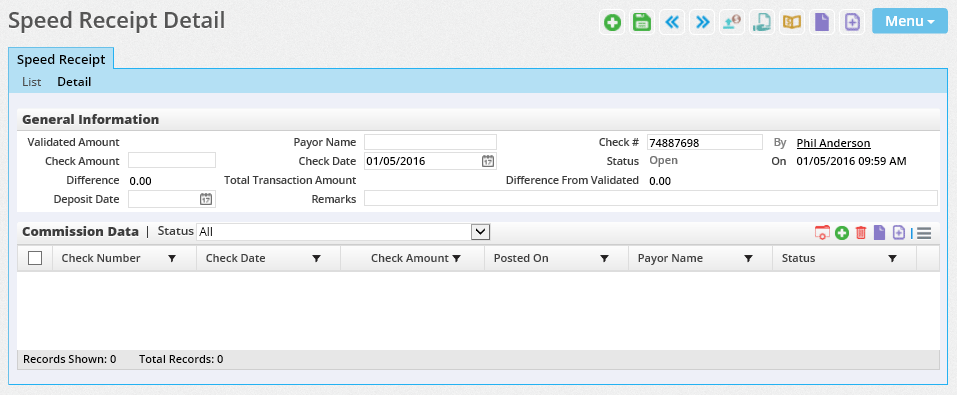The width and height of the screenshot is (957, 395).
Task: Toggle the select-all checkbox in grid header
Action: coord(35,258)
